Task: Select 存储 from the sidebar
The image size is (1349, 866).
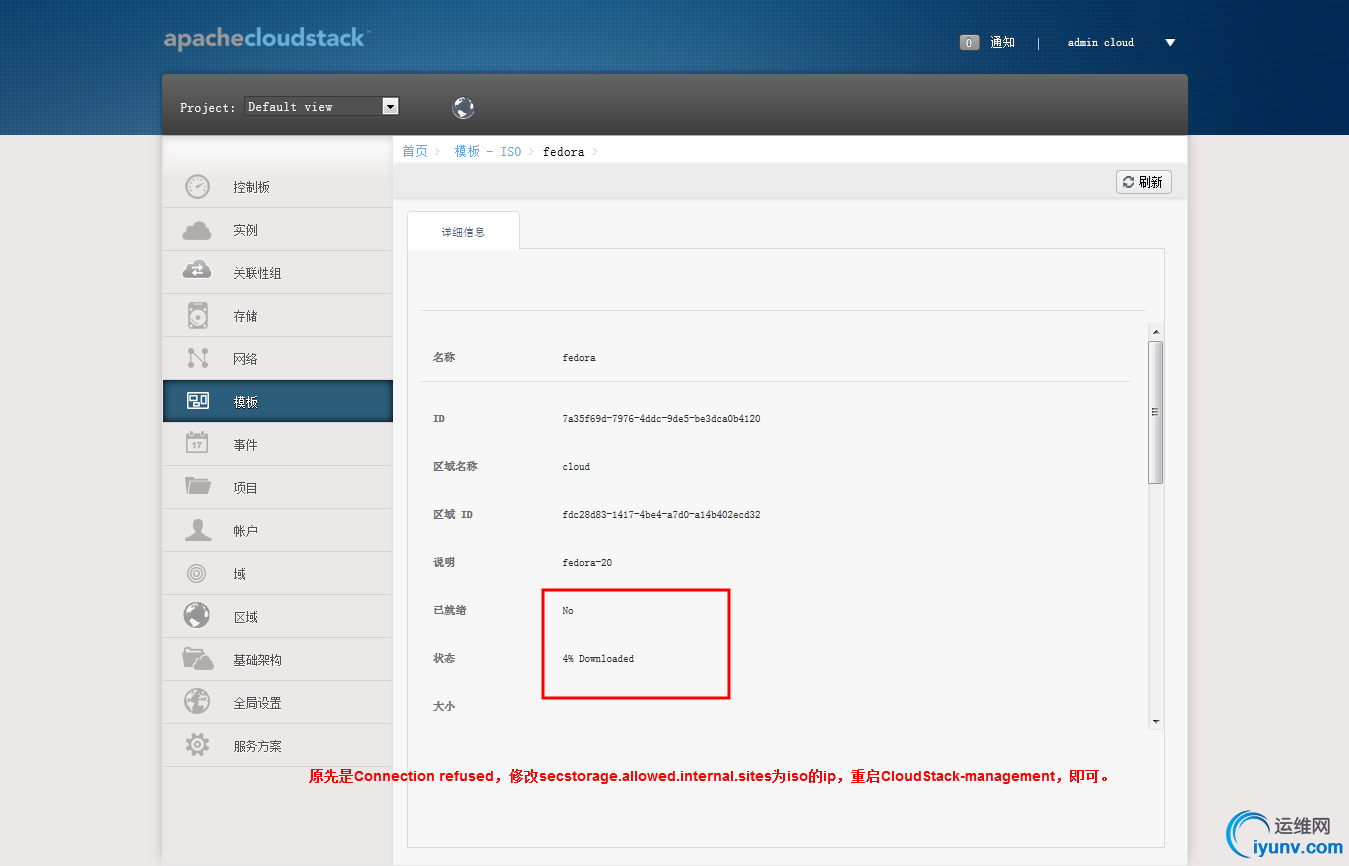Action: (278, 316)
